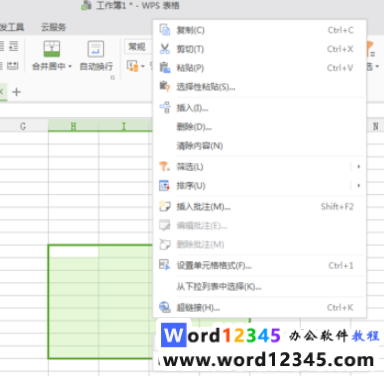Click the currency format icon under 常规
Screen dimensions: 384x376
[x=133, y=66]
